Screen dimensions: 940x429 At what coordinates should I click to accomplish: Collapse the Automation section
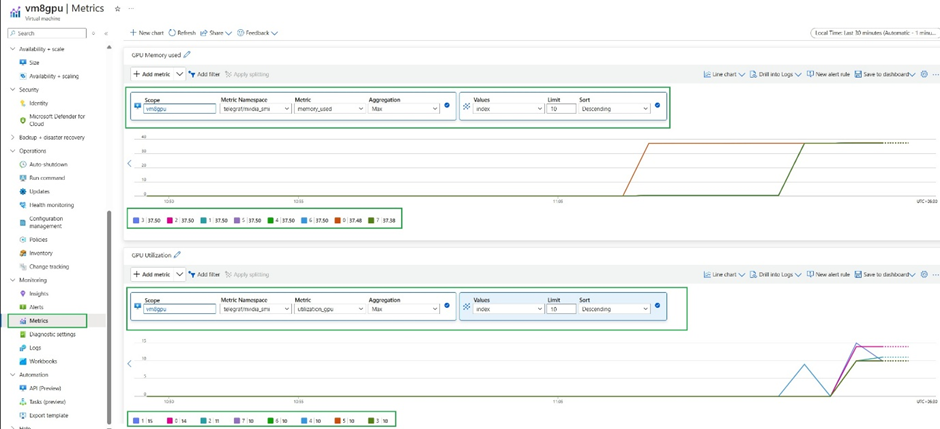click(x=13, y=374)
